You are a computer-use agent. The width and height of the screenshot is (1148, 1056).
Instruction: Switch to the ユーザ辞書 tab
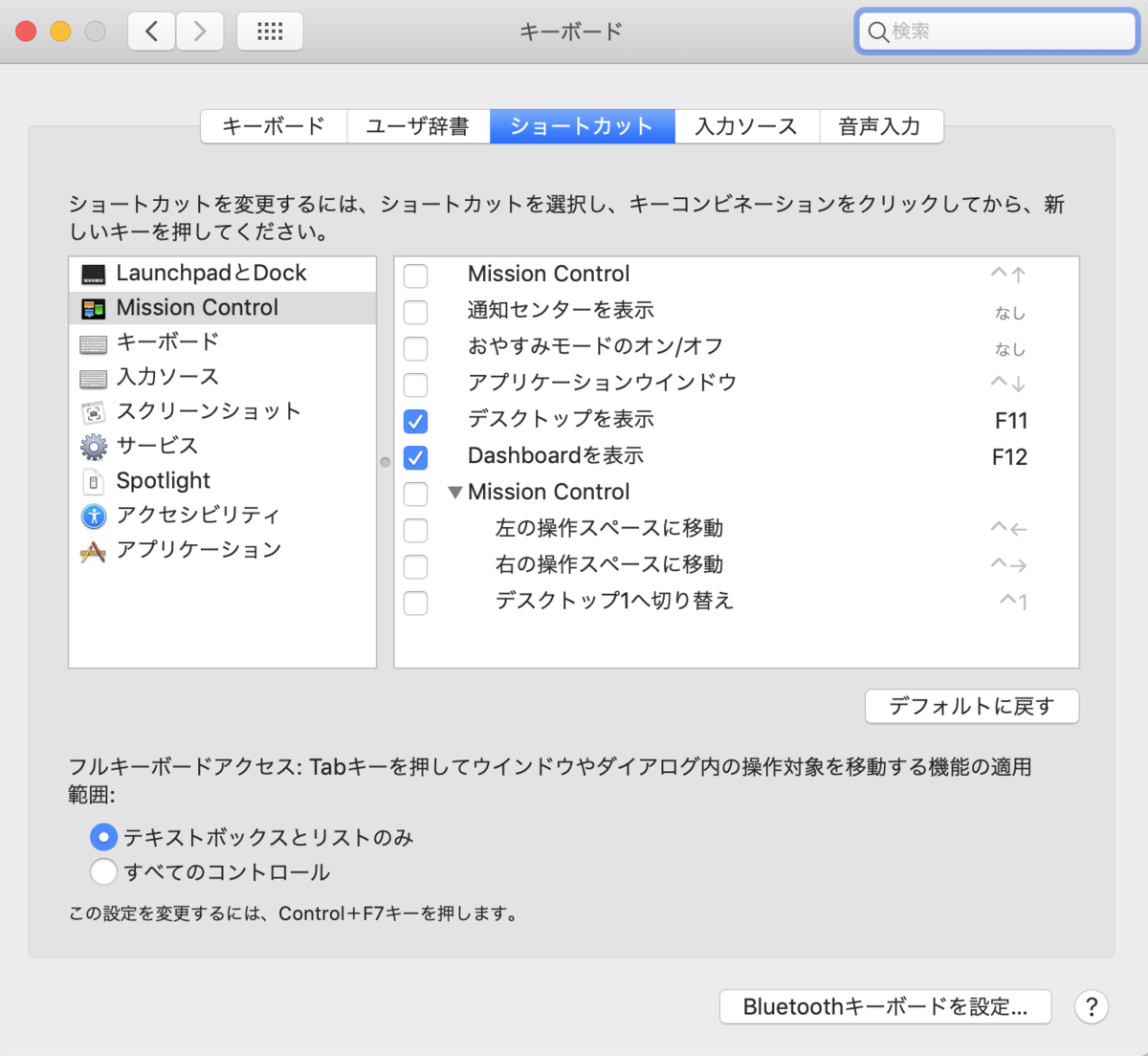tap(418, 126)
